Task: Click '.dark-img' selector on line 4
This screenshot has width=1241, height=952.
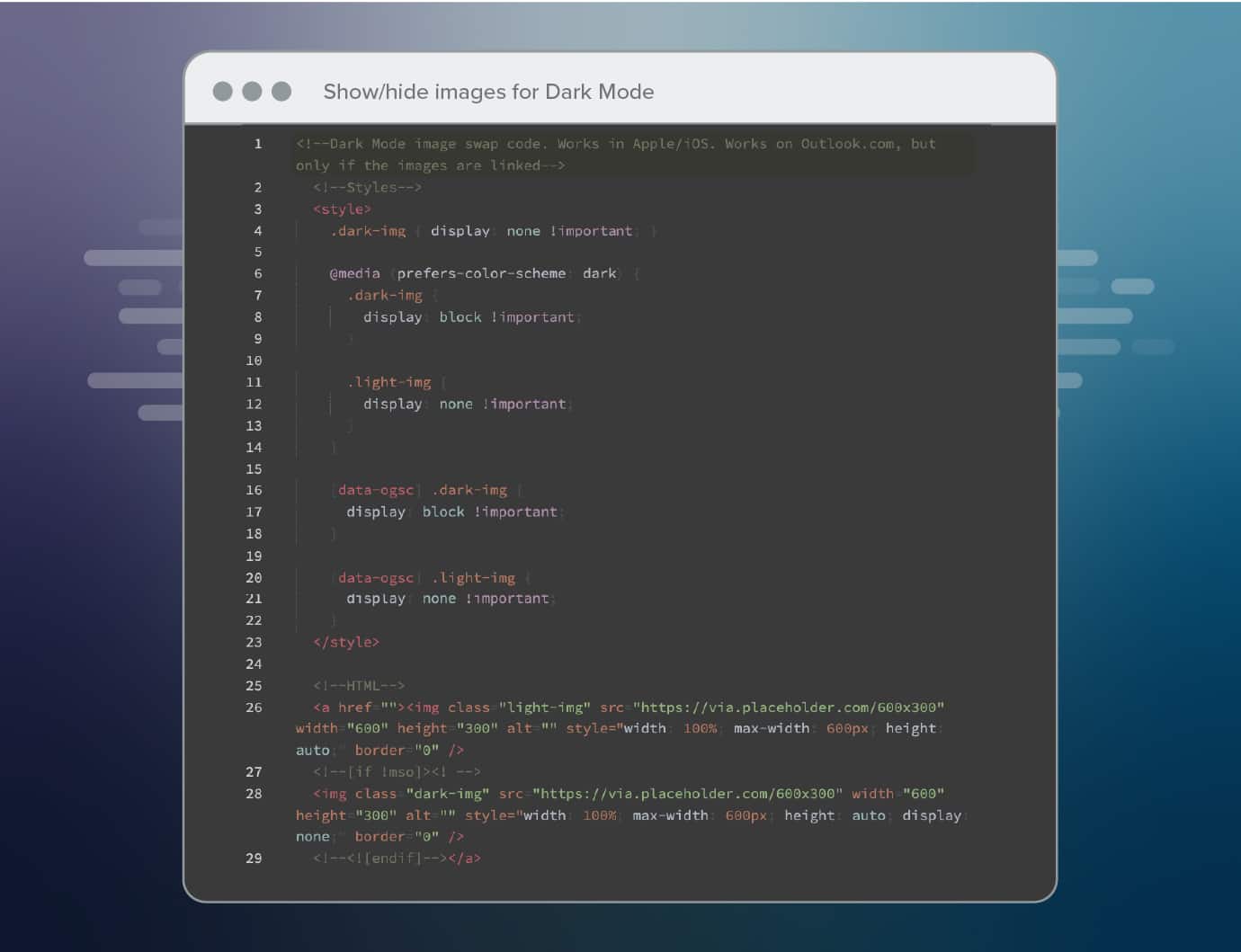Action: [x=368, y=231]
